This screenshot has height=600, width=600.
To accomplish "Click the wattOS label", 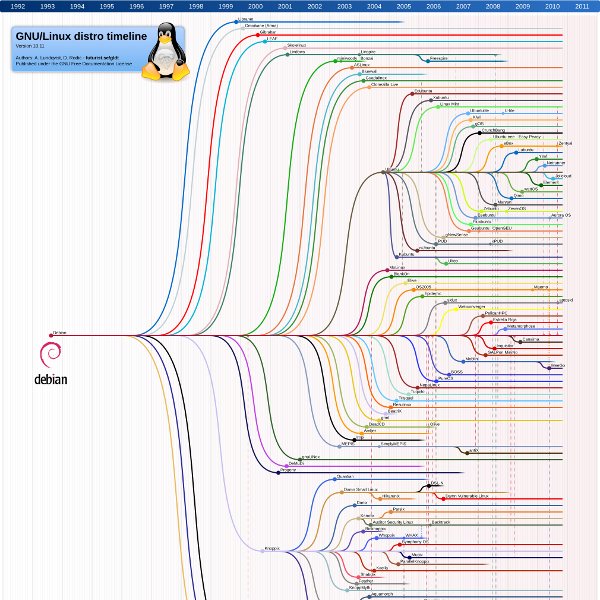I will coord(531,189).
